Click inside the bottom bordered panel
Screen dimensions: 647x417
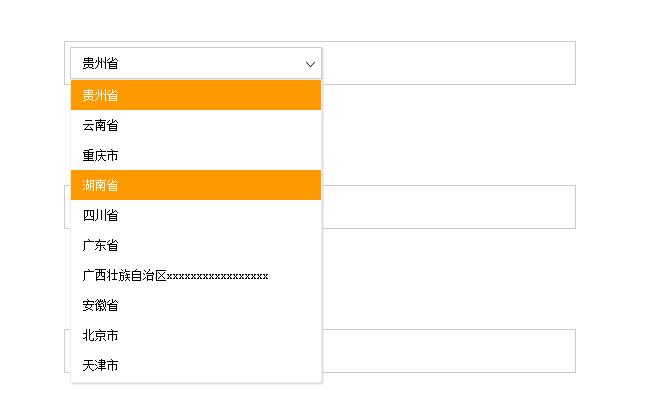point(449,351)
